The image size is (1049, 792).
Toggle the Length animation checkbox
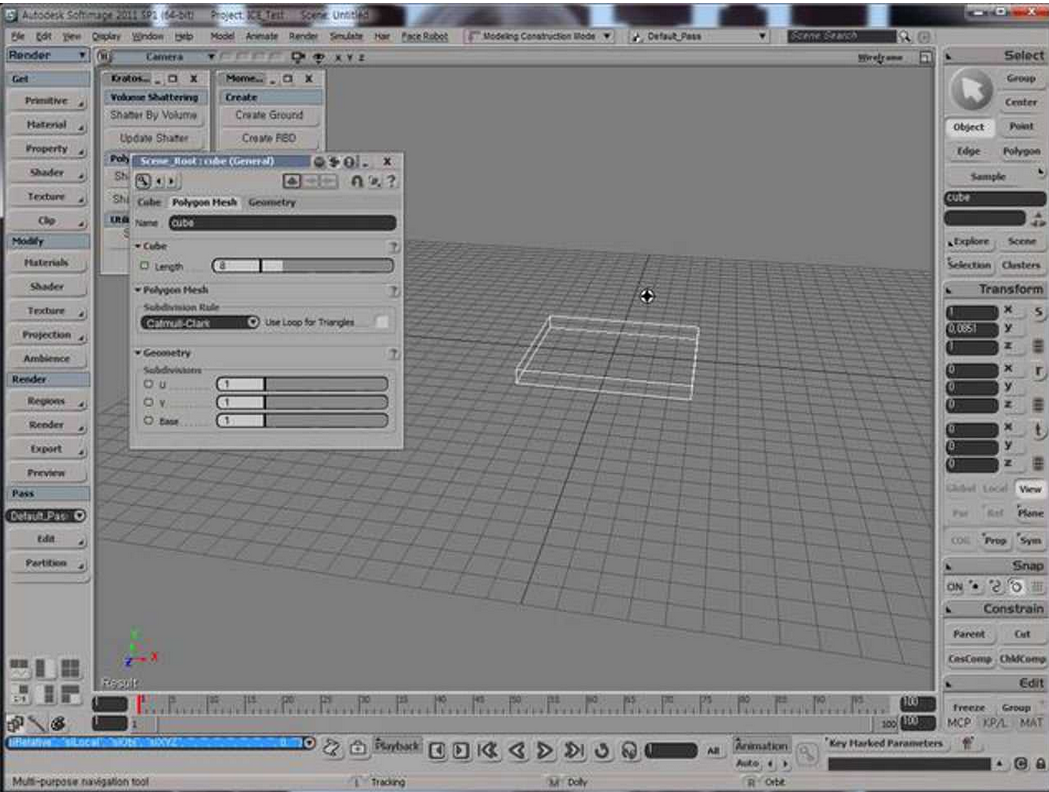tap(145, 266)
